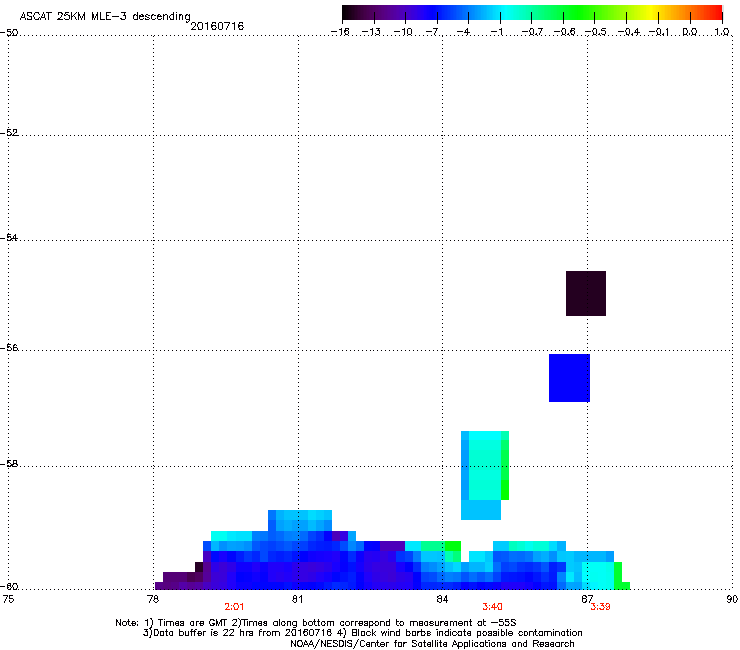The height and width of the screenshot is (650, 740).
Task: Click the tall cyan data block crossing -58
Action: coord(485,475)
